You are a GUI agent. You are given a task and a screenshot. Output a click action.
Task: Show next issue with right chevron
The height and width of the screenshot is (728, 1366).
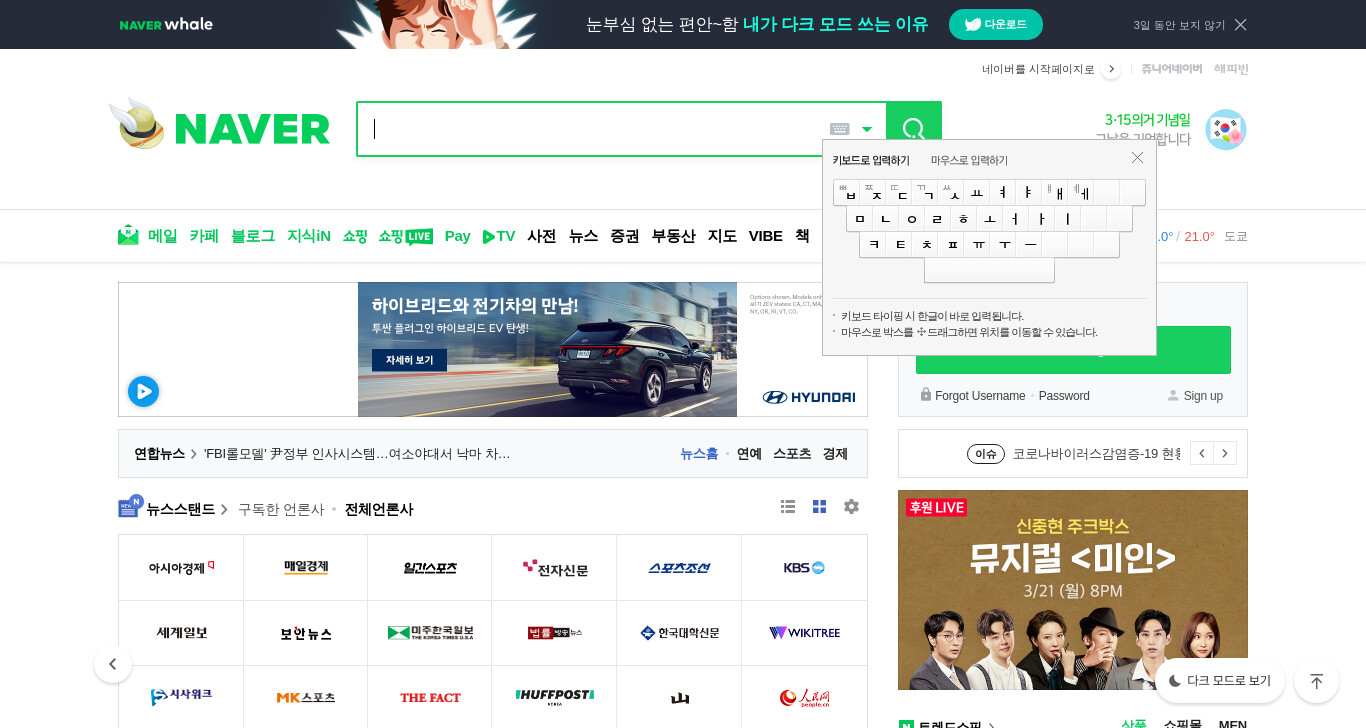[x=1225, y=453]
